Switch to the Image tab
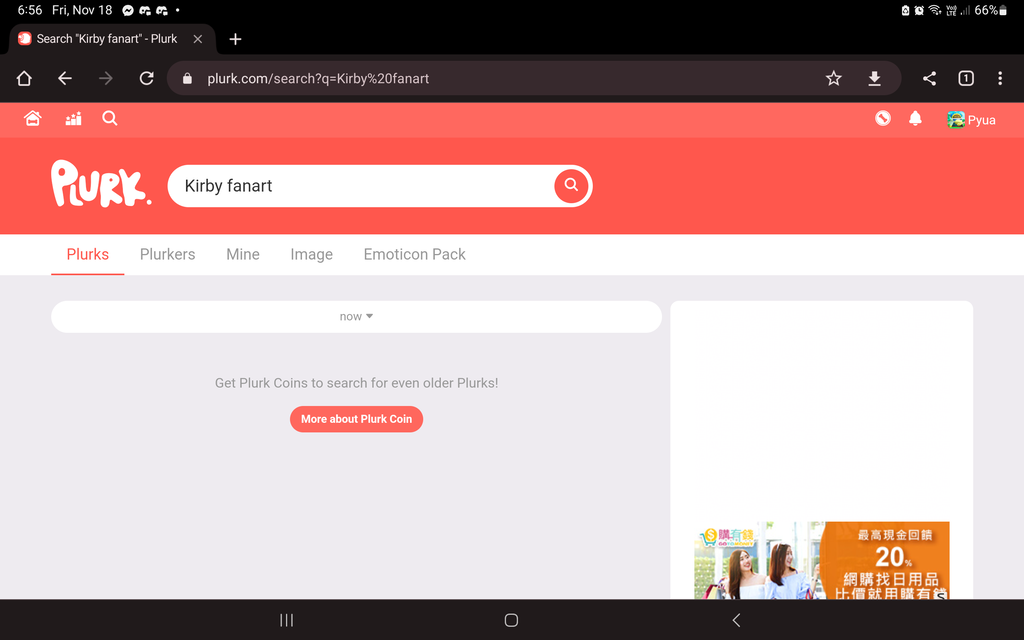 pos(312,254)
